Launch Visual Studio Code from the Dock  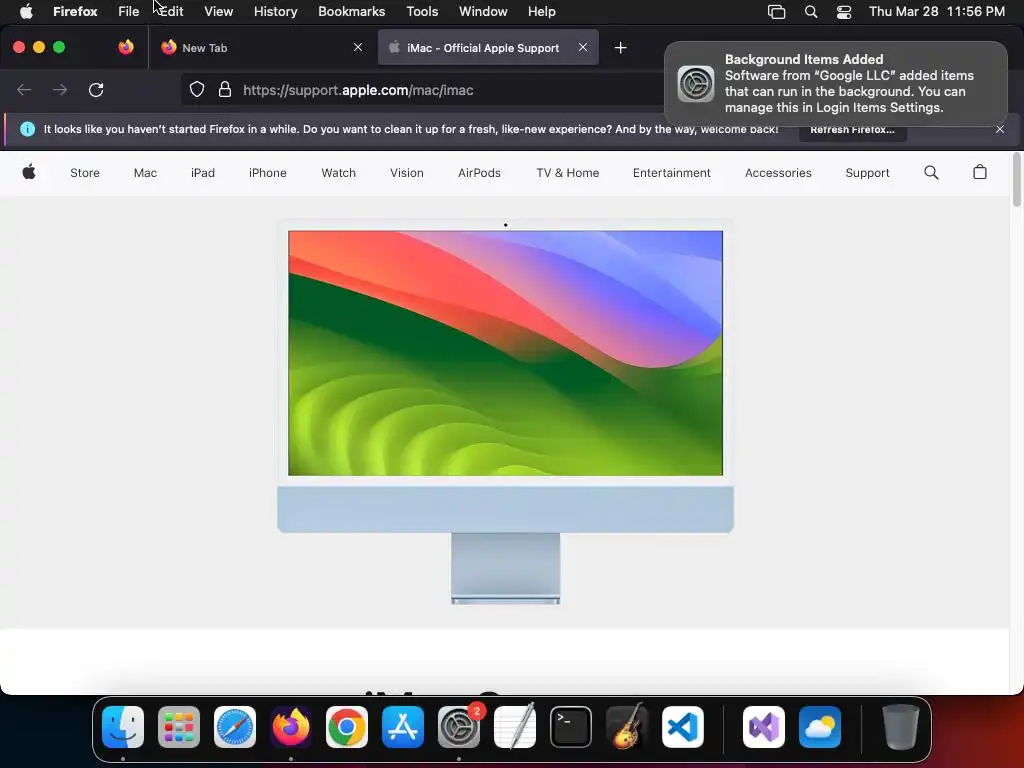tap(682, 727)
